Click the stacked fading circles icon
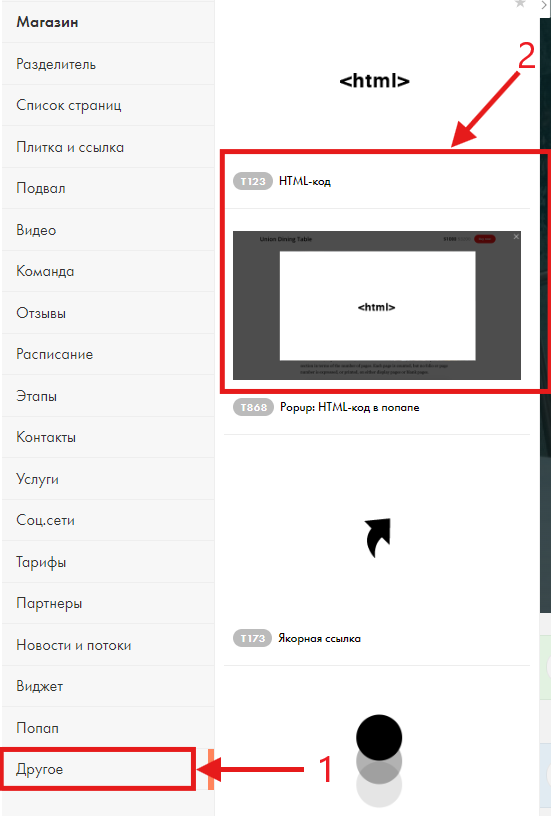The image size is (551, 816). [x=379, y=760]
